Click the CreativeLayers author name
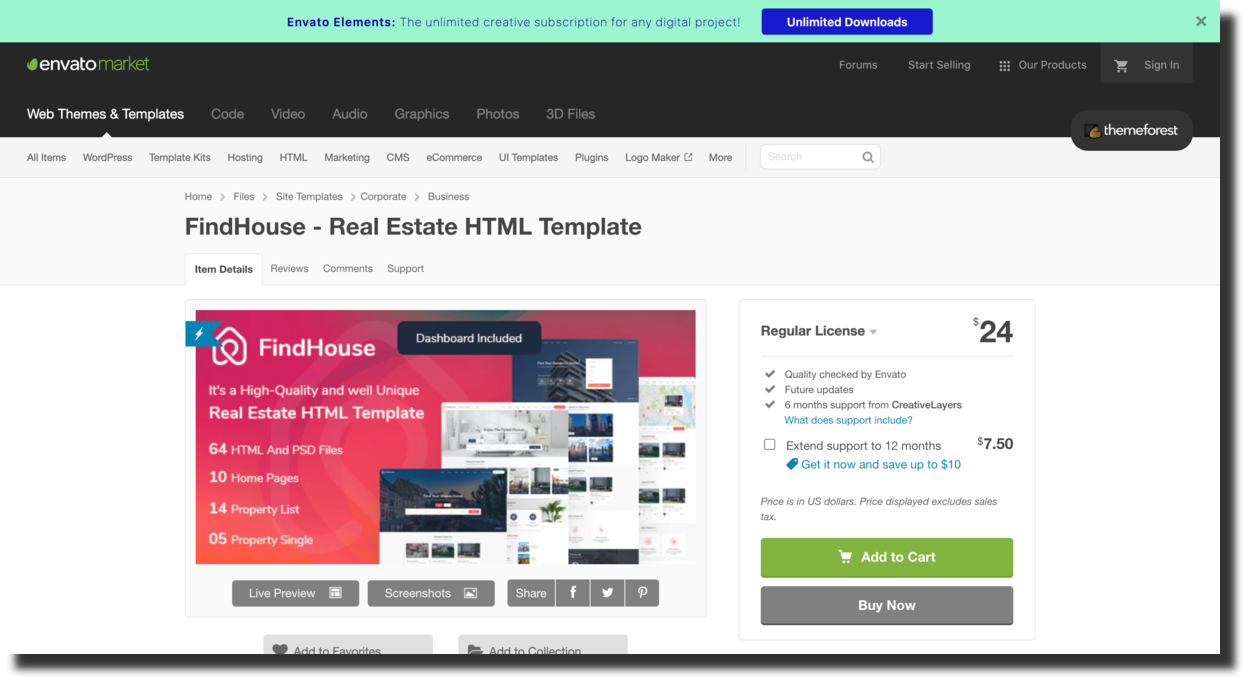The image size is (1243, 677). click(x=927, y=405)
